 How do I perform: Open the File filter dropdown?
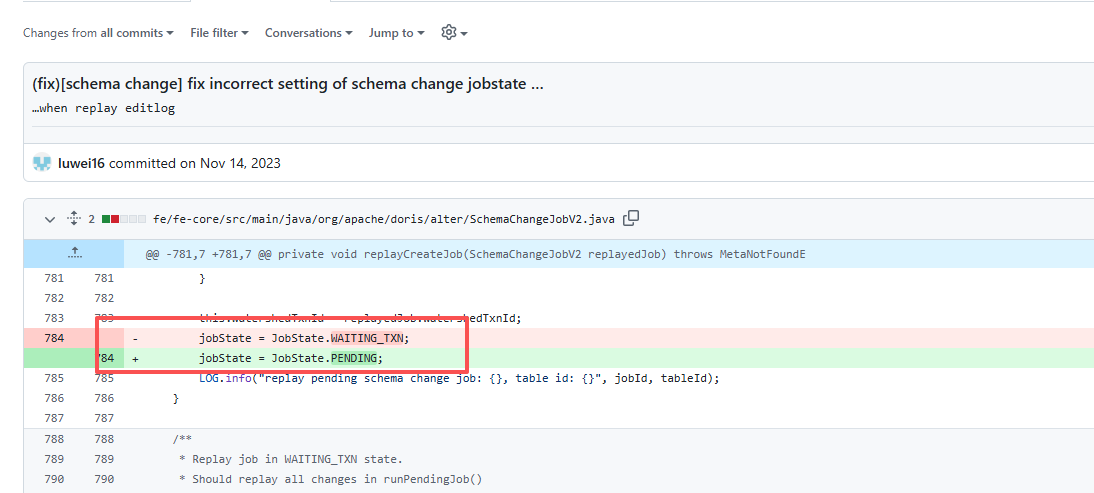219,33
